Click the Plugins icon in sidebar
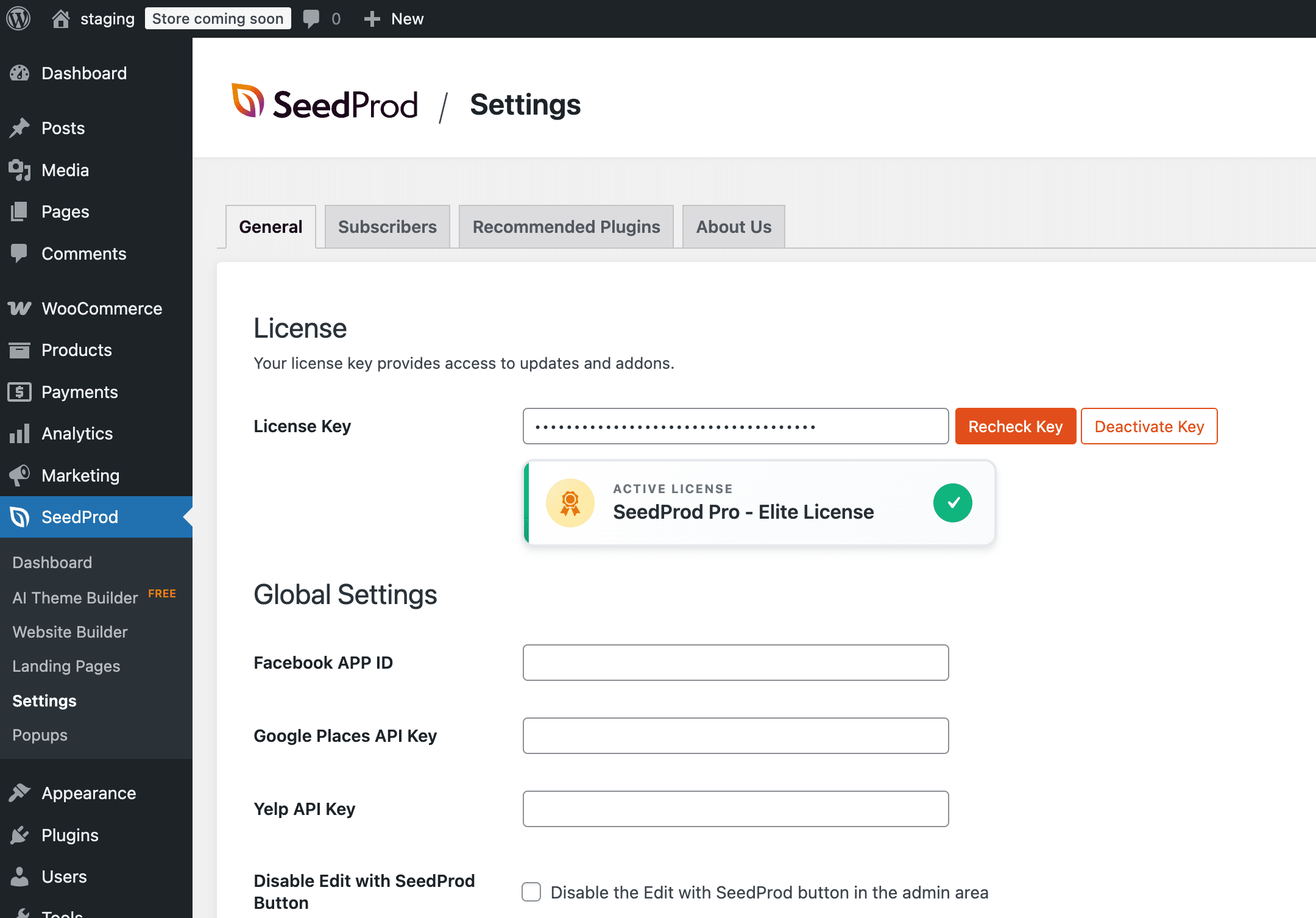1316x918 pixels. click(x=20, y=834)
